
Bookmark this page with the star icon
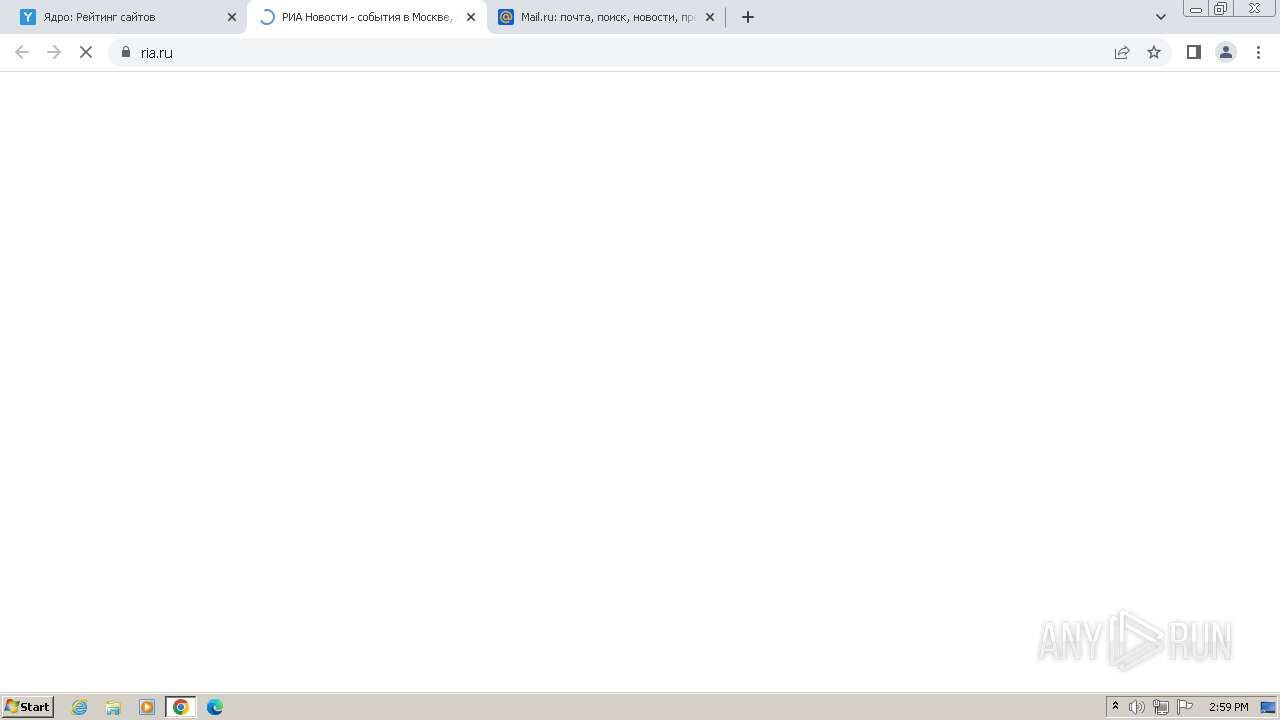pos(1154,52)
